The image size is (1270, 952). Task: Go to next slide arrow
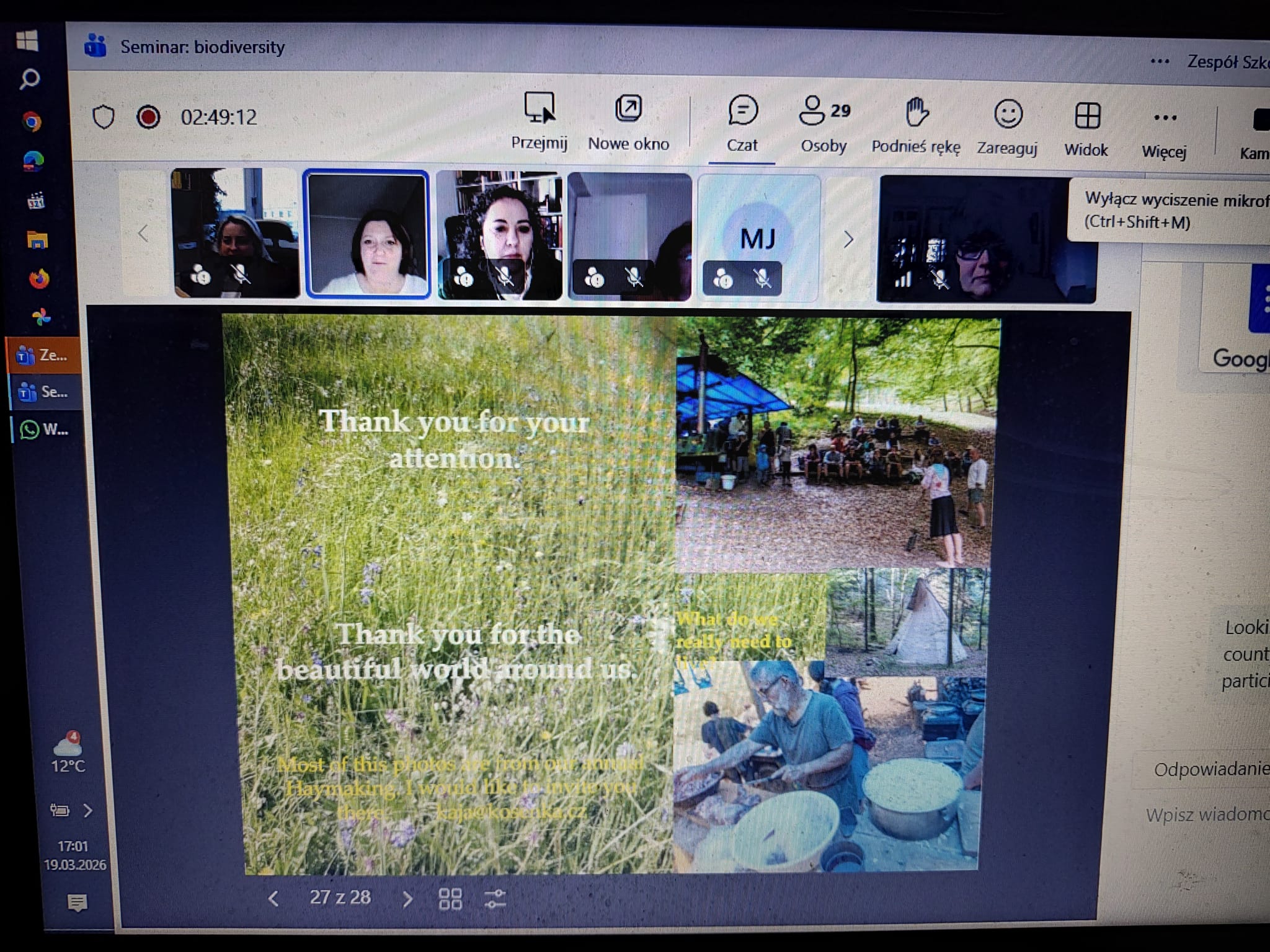tap(407, 899)
